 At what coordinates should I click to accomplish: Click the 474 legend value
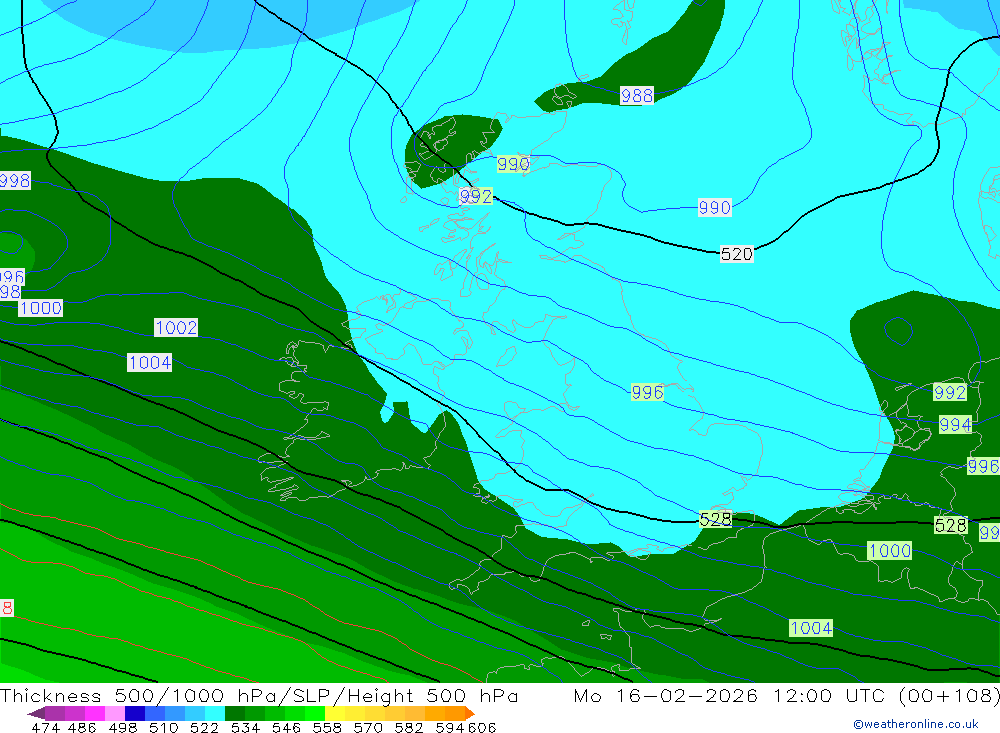point(45,727)
